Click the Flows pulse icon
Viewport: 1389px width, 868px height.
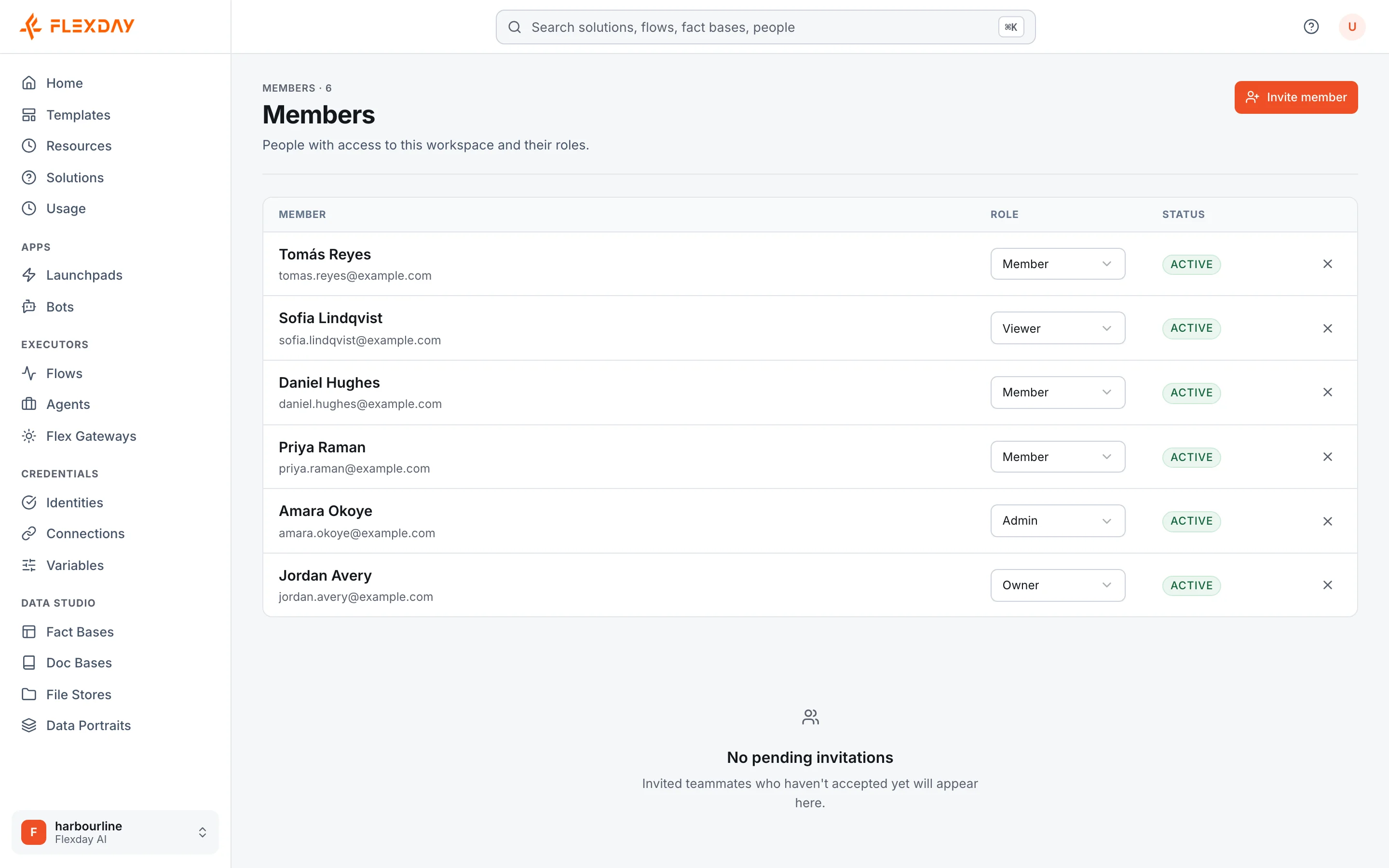point(29,373)
